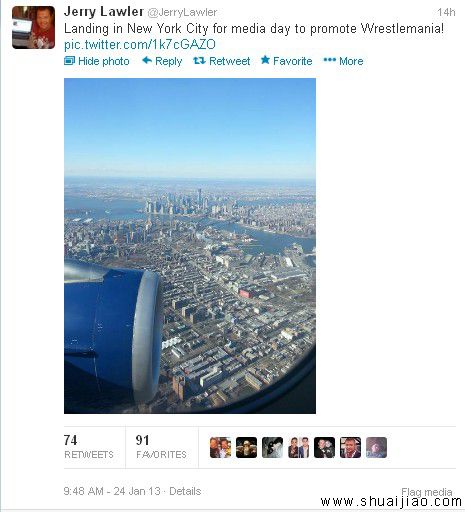Click the Retweet arrows icon
Image resolution: width=465 pixels, height=512 pixels.
(x=199, y=61)
